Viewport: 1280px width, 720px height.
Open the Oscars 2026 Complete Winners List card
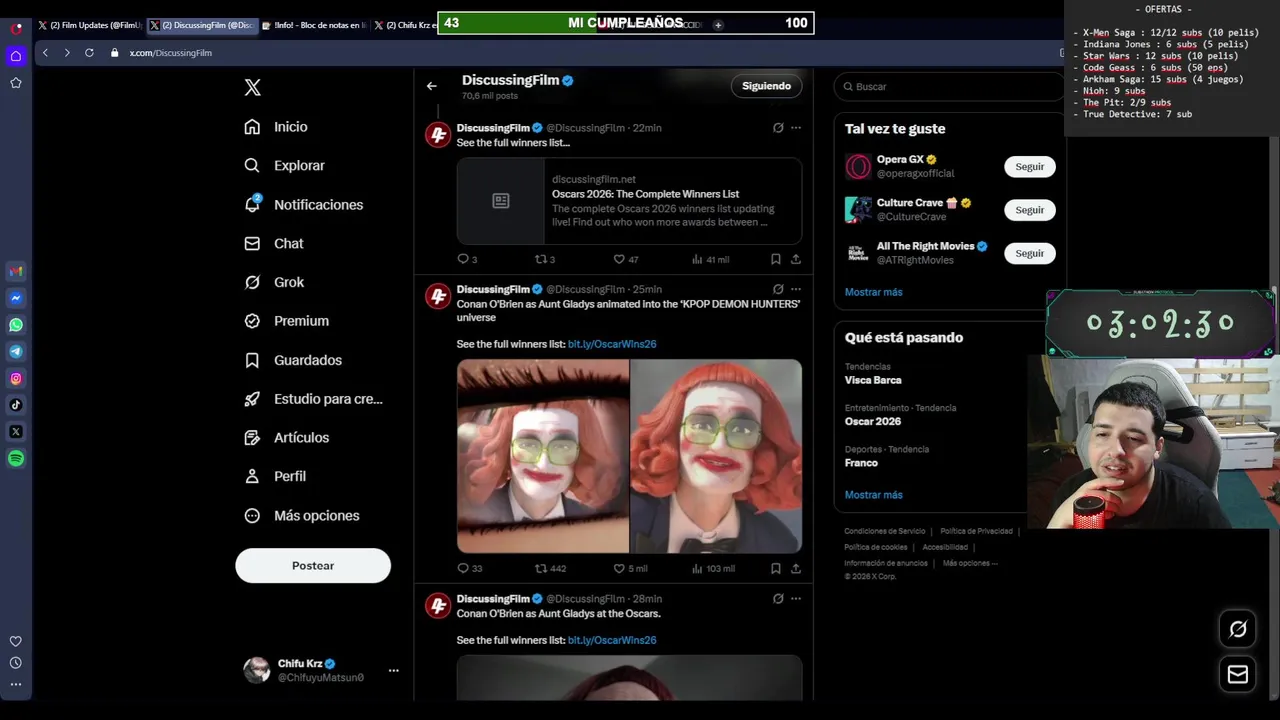[629, 201]
